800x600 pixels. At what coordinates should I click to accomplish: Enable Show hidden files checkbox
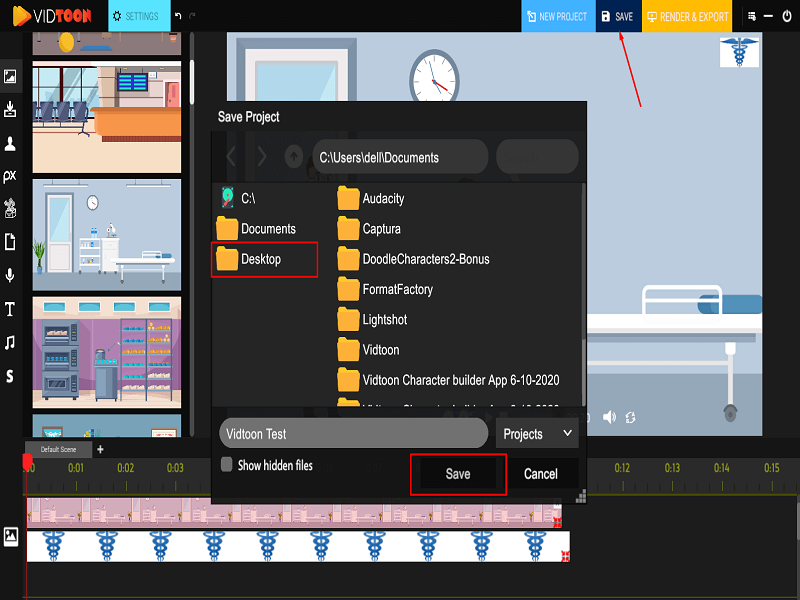(227, 464)
